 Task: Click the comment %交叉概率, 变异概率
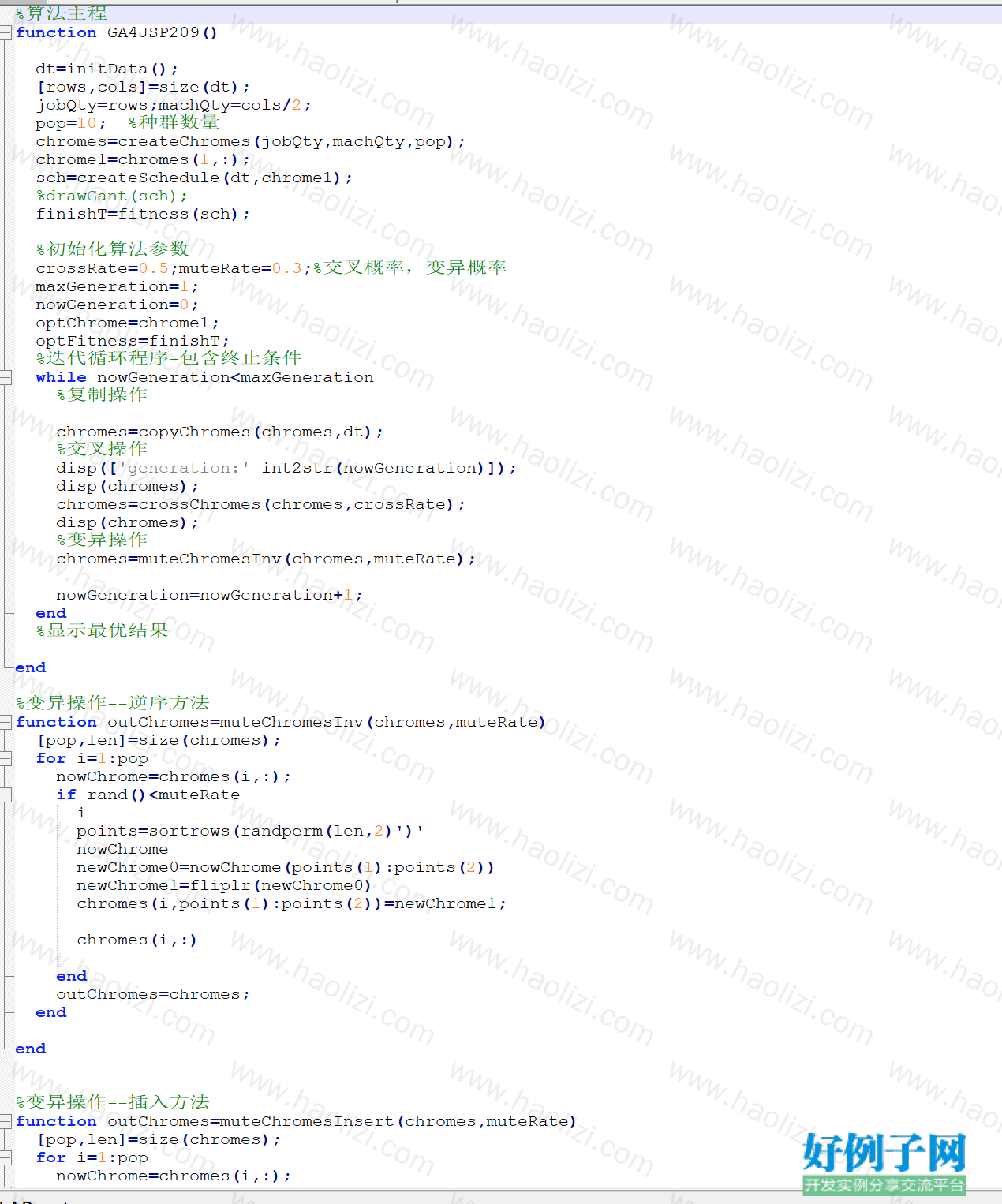pyautogui.click(x=410, y=267)
